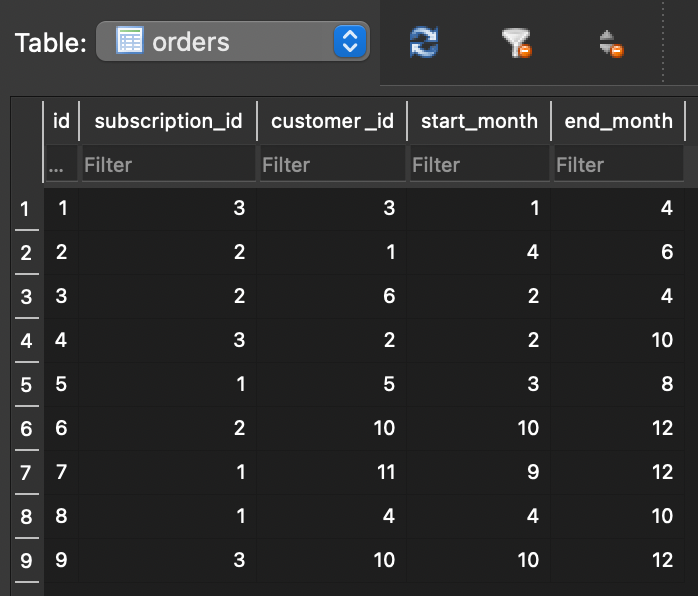This screenshot has width=698, height=596.
Task: Select end_month cell 10 in row 4
Action: (618, 341)
